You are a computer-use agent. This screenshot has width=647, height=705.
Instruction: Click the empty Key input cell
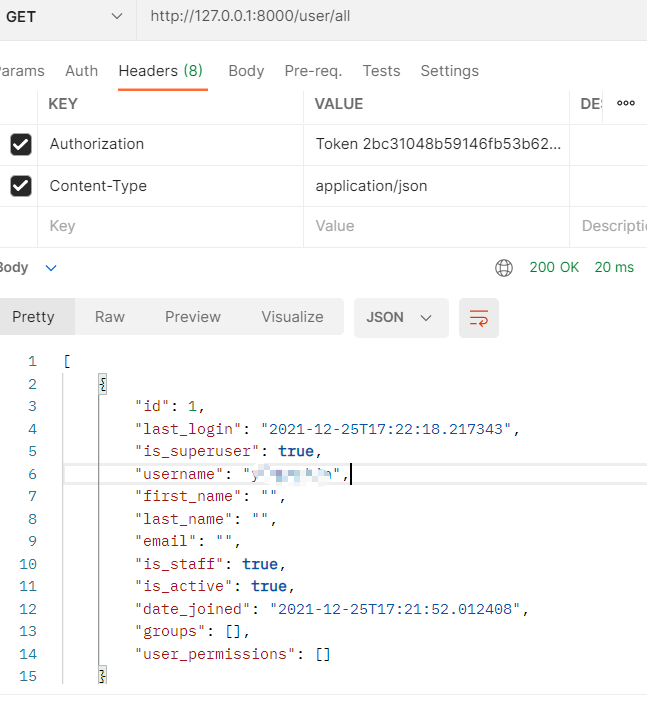(170, 227)
